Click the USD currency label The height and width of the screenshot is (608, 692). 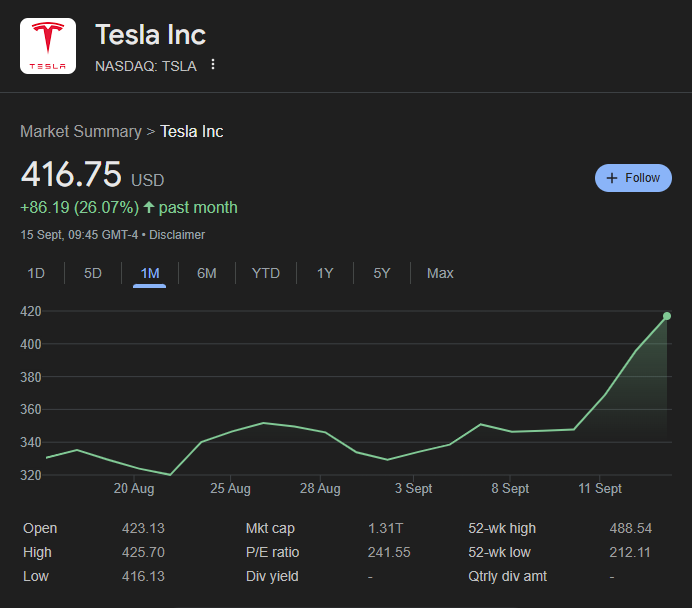click(x=147, y=180)
